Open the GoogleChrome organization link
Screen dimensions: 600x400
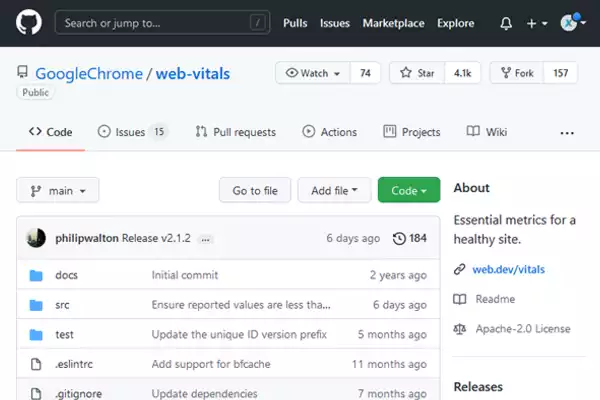pyautogui.click(x=89, y=73)
